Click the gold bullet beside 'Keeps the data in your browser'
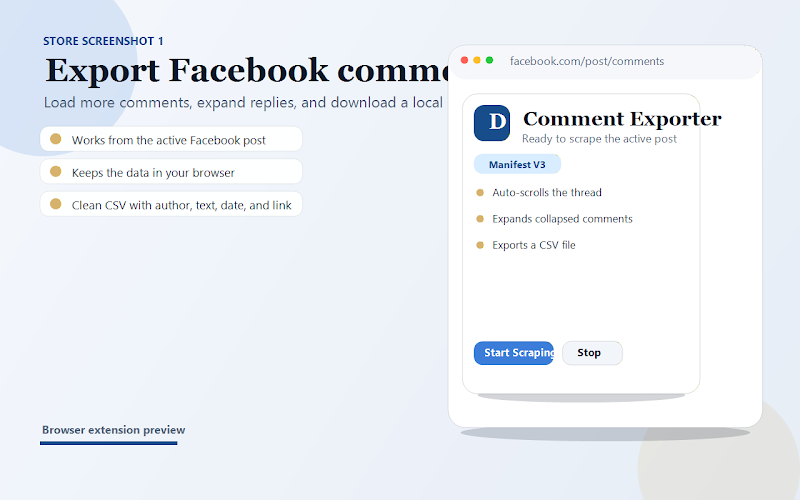 pos(56,171)
